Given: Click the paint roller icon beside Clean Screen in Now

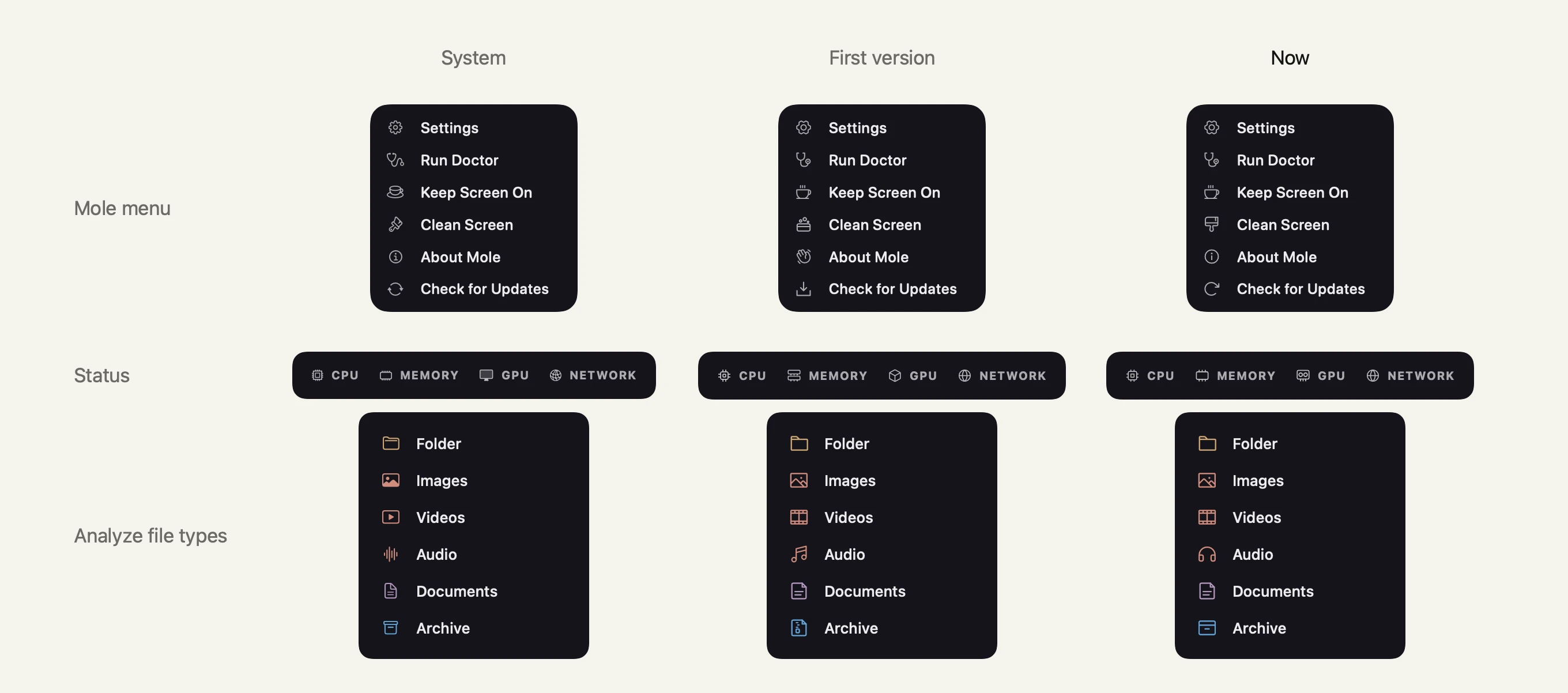Looking at the screenshot, I should pos(1211,225).
